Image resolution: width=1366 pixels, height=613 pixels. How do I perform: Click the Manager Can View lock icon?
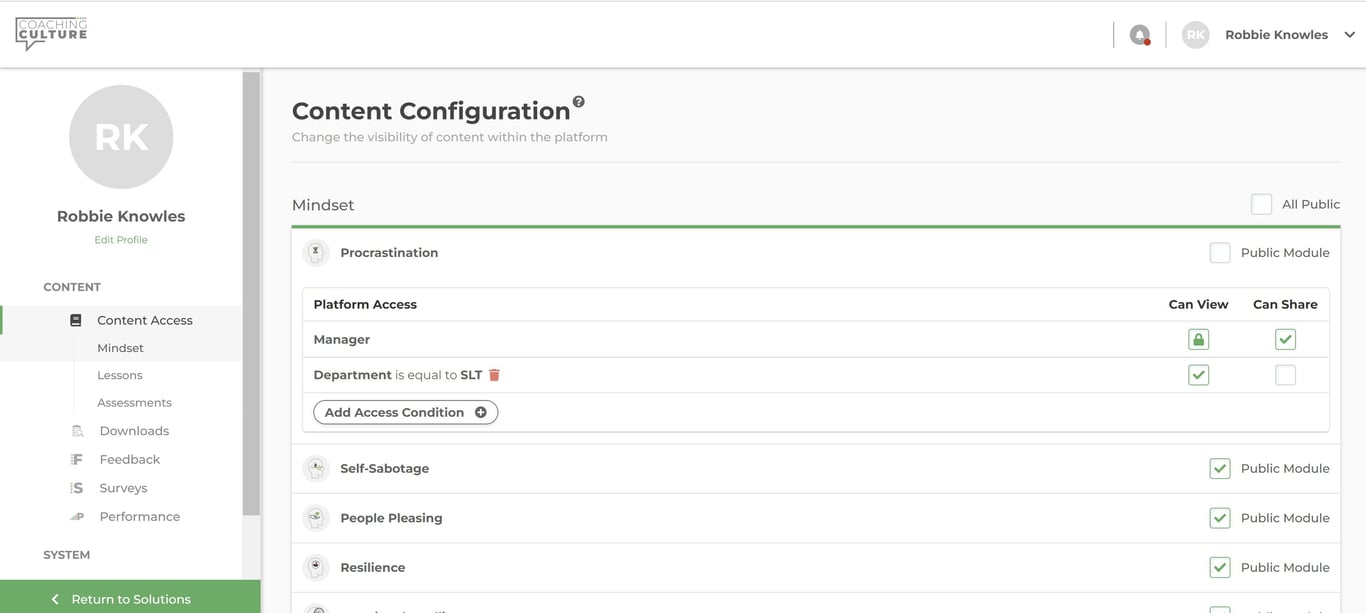(1198, 340)
